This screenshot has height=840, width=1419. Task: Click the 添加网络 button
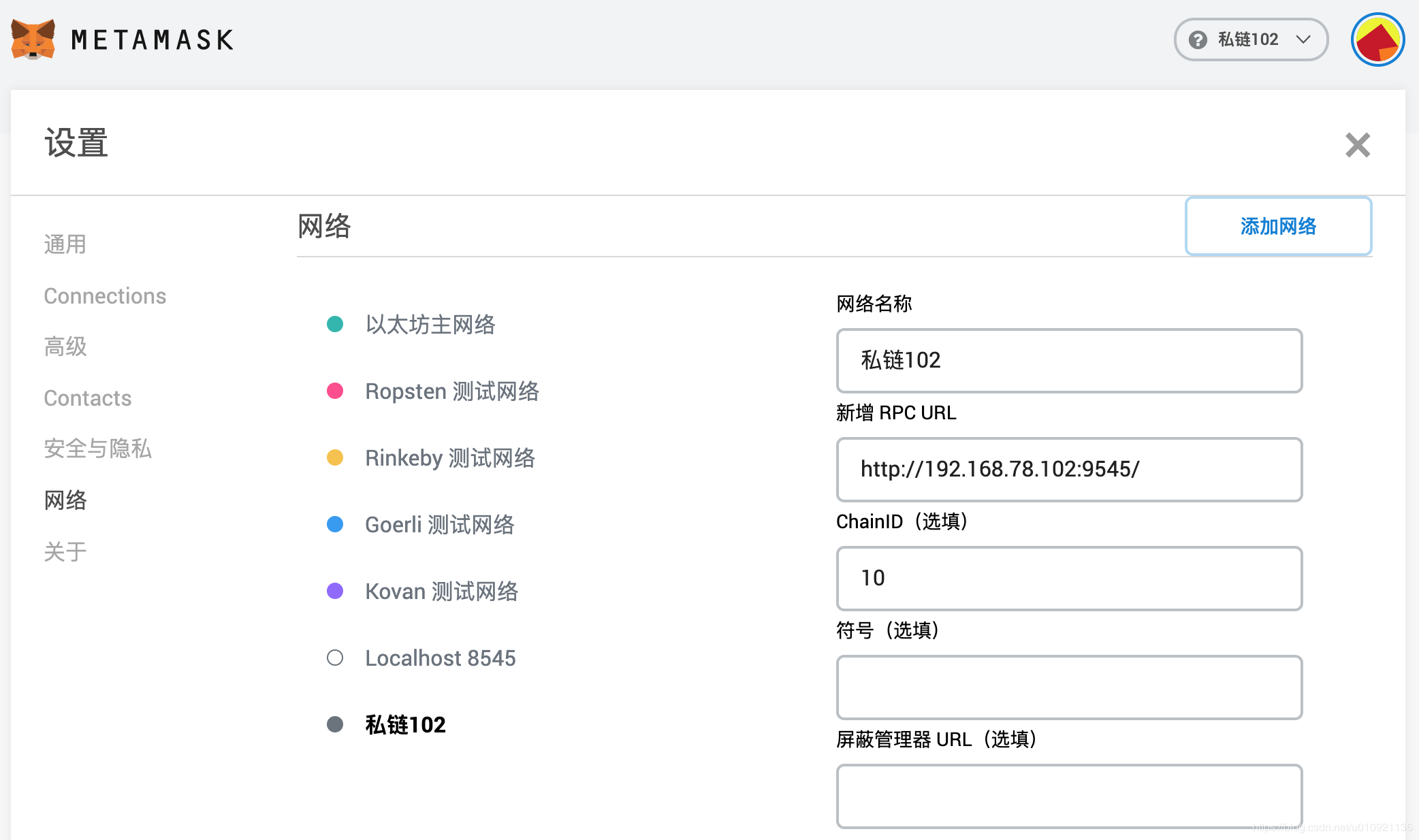pyautogui.click(x=1278, y=226)
